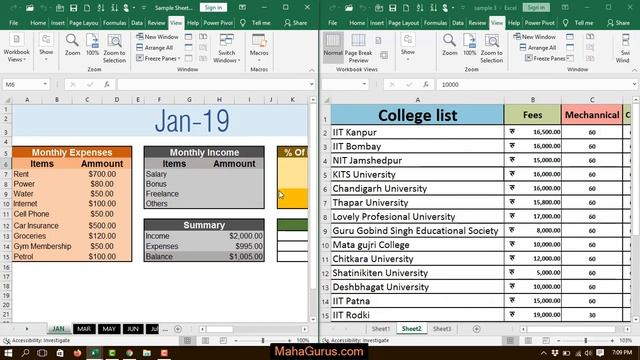
Task: Click formula bar showing 10000 in right window
Action: pos(535,84)
